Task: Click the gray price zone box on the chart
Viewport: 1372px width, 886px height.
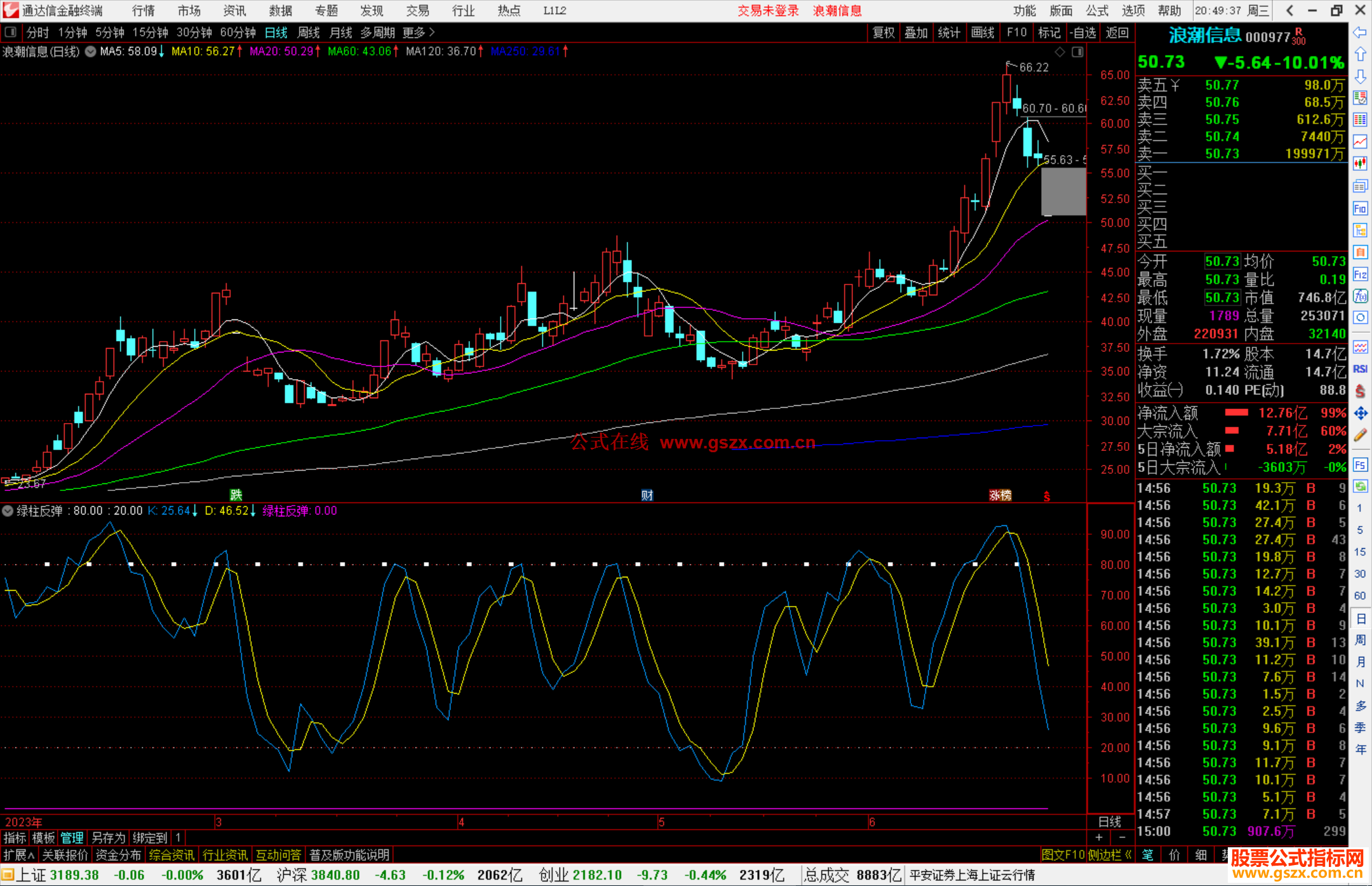Action: [x=1063, y=191]
